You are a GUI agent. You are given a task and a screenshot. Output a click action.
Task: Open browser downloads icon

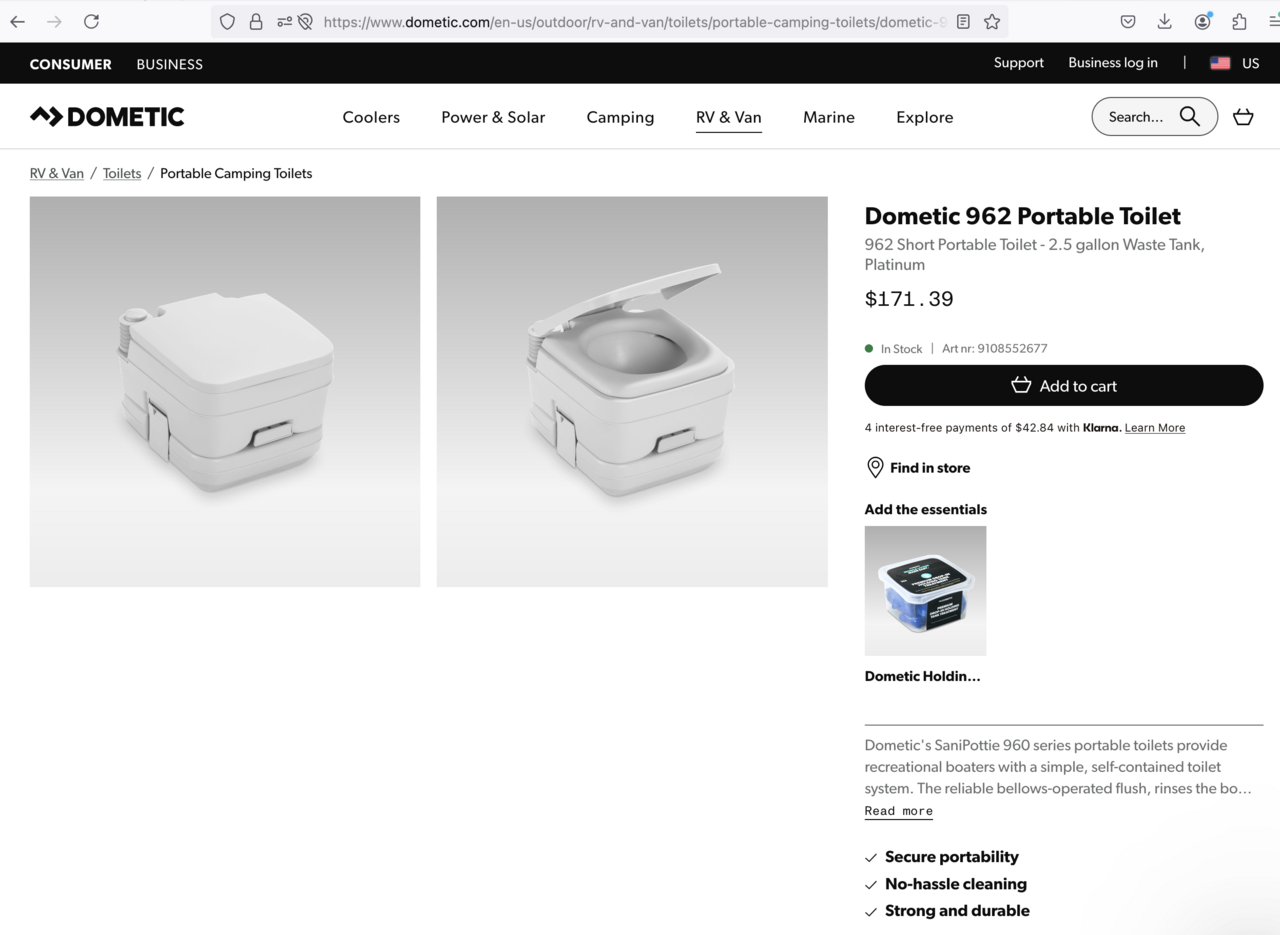tap(1164, 21)
